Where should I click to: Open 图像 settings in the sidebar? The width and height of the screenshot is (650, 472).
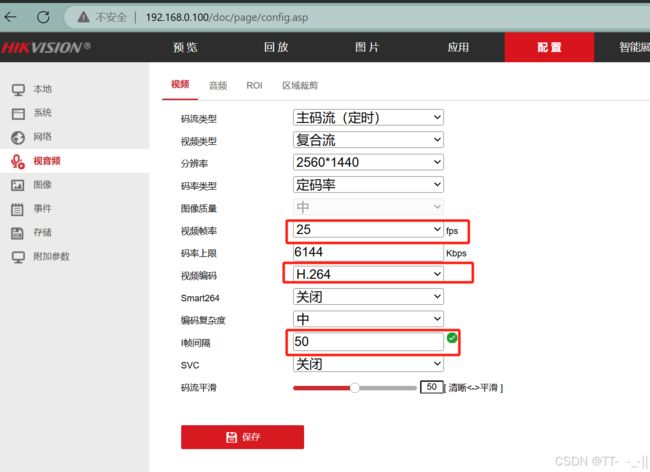(x=43, y=185)
